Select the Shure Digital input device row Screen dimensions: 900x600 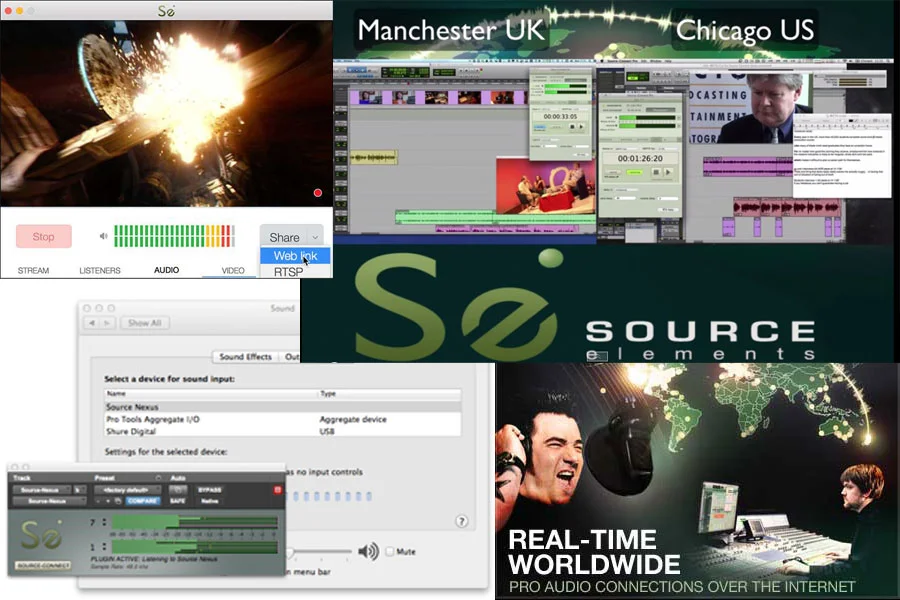coord(282,431)
